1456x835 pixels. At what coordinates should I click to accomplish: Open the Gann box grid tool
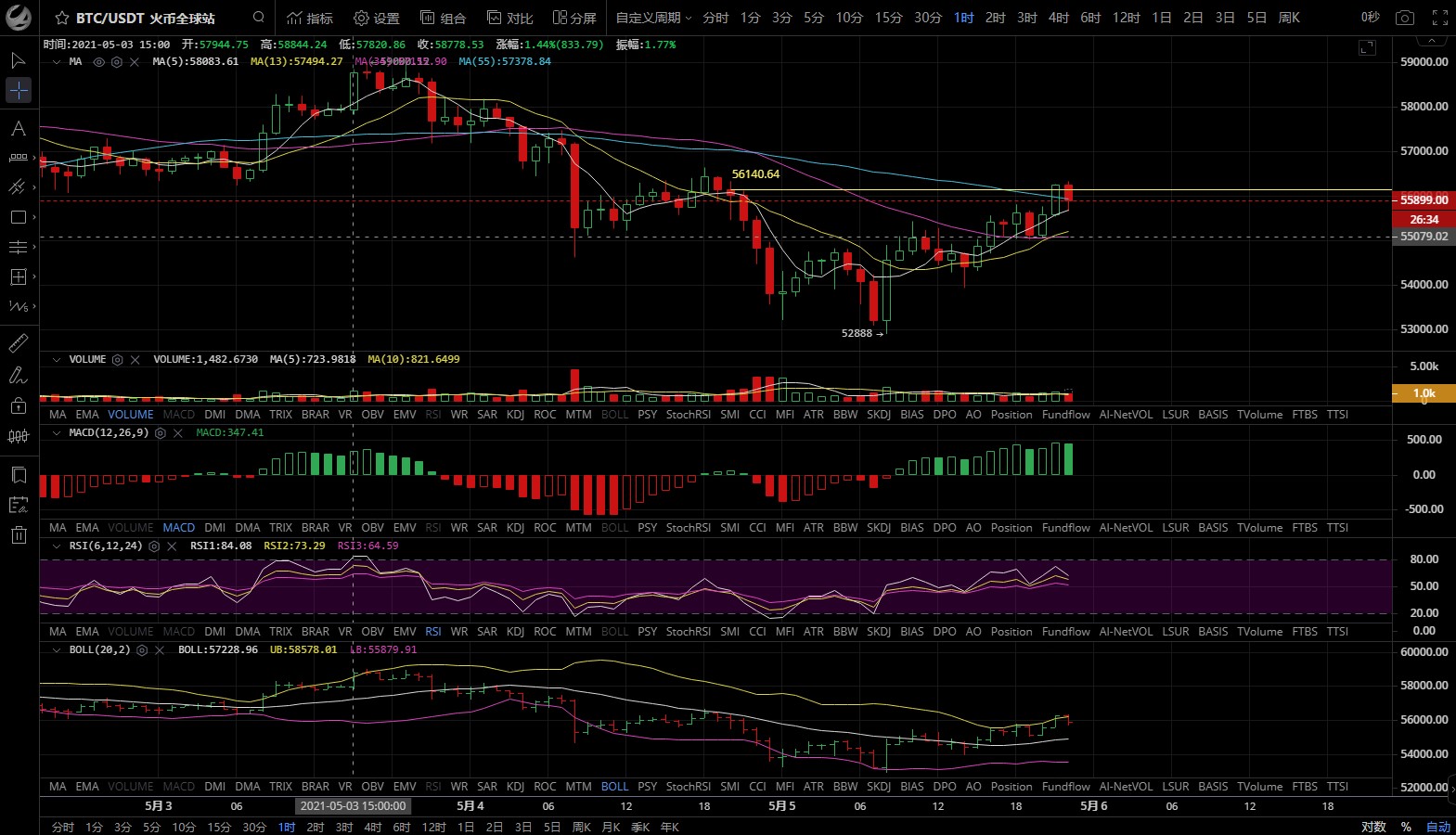point(18,276)
